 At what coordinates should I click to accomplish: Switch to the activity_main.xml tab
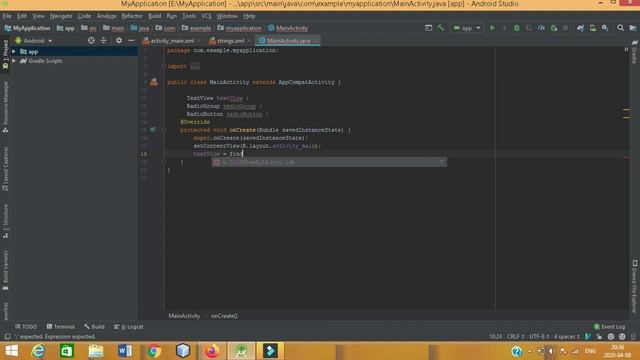(171, 41)
